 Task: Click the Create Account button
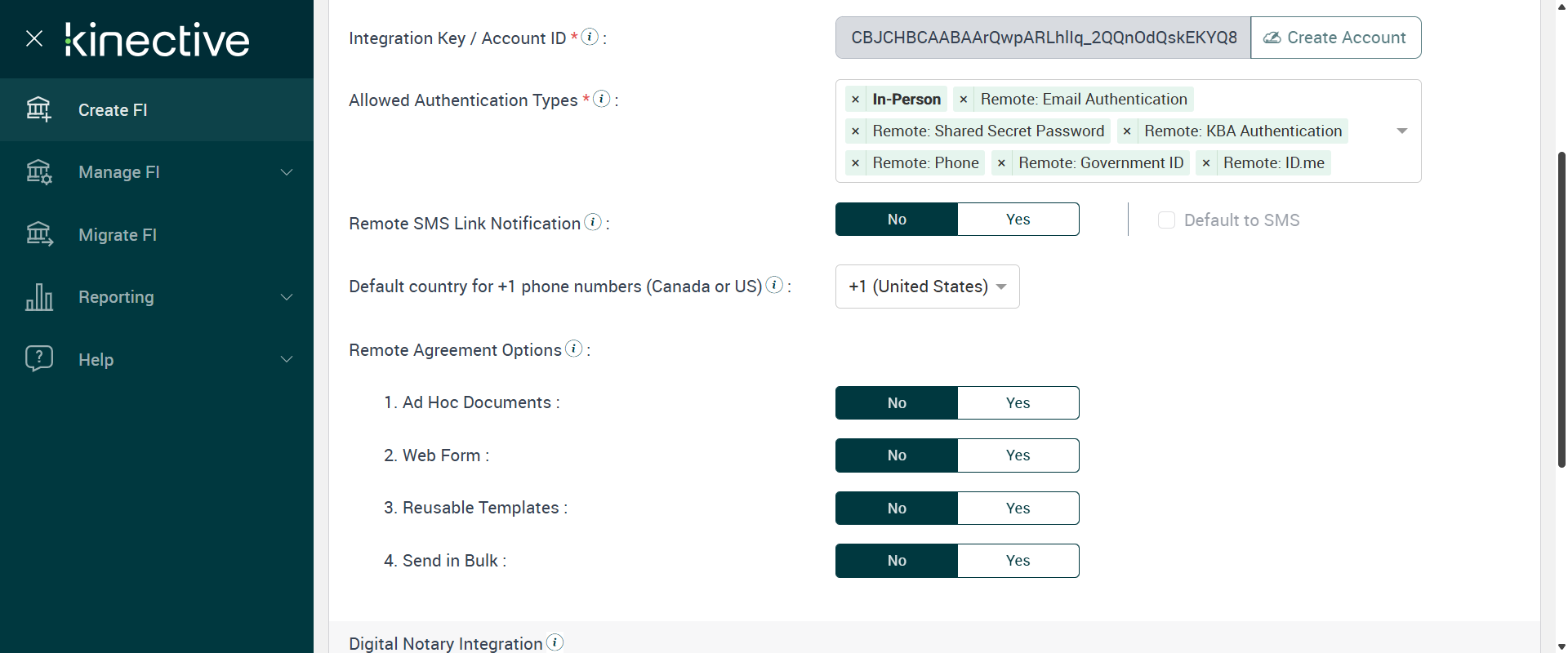click(x=1335, y=38)
